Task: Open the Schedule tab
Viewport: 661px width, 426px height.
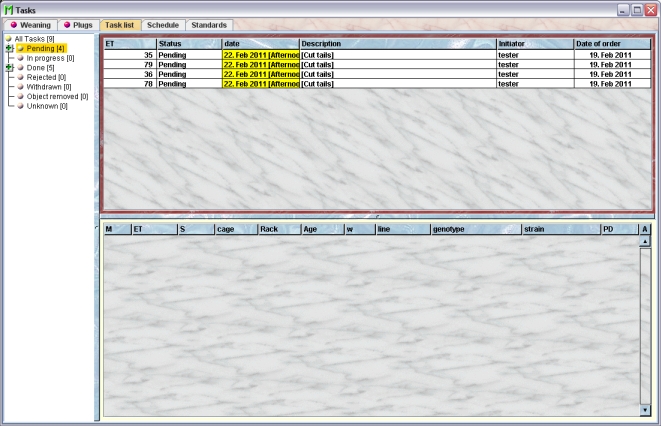Action: (x=162, y=24)
